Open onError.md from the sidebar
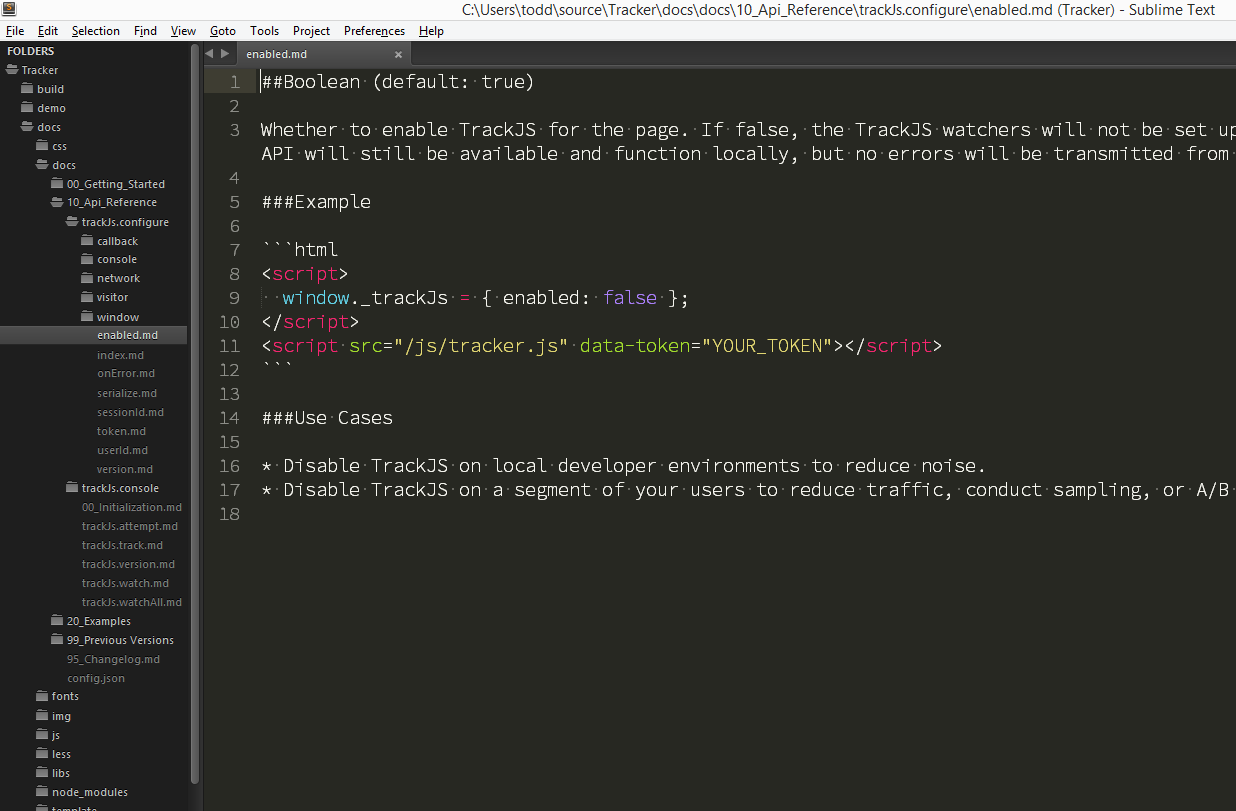This screenshot has width=1236, height=811. click(x=126, y=374)
